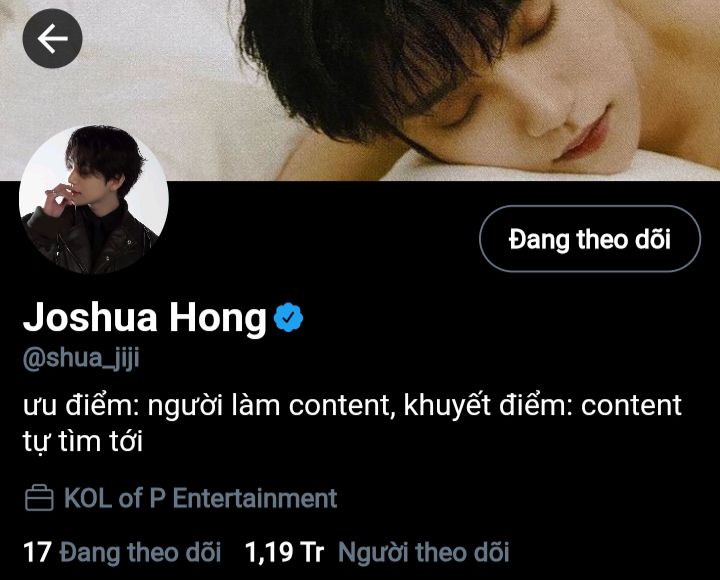
Task: Open the 1,19 Tr followers count
Action: tap(285, 552)
